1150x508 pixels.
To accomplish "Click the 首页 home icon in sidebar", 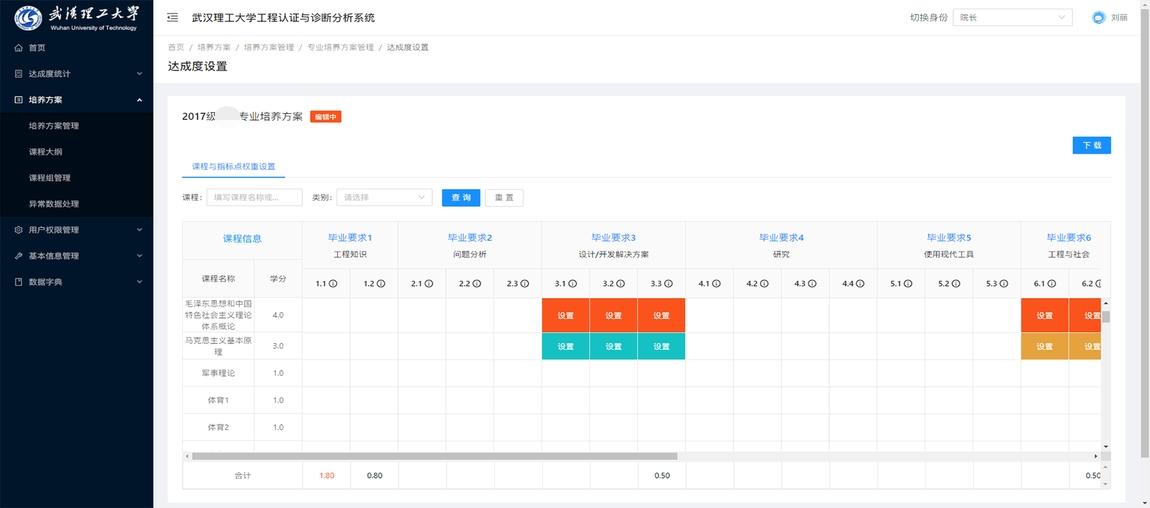I will coord(19,48).
